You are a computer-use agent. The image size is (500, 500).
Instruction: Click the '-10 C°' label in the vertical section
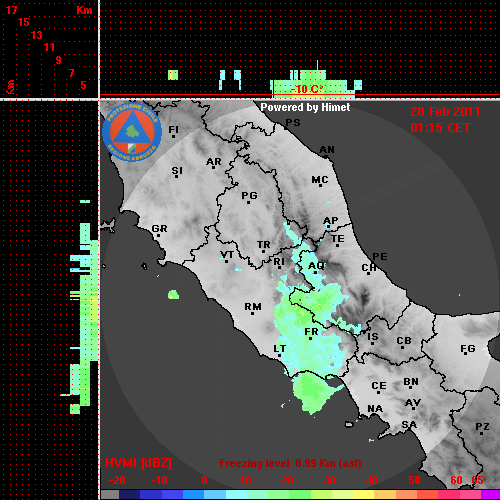[x=307, y=89]
